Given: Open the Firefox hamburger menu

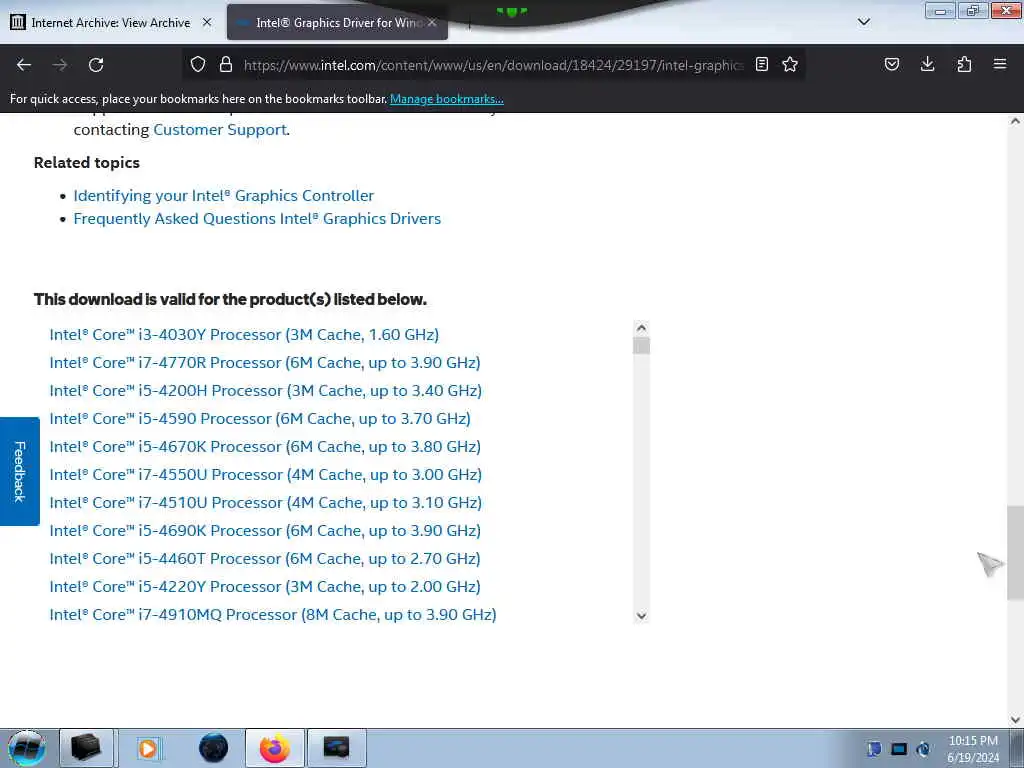Looking at the screenshot, I should click(x=1000, y=65).
